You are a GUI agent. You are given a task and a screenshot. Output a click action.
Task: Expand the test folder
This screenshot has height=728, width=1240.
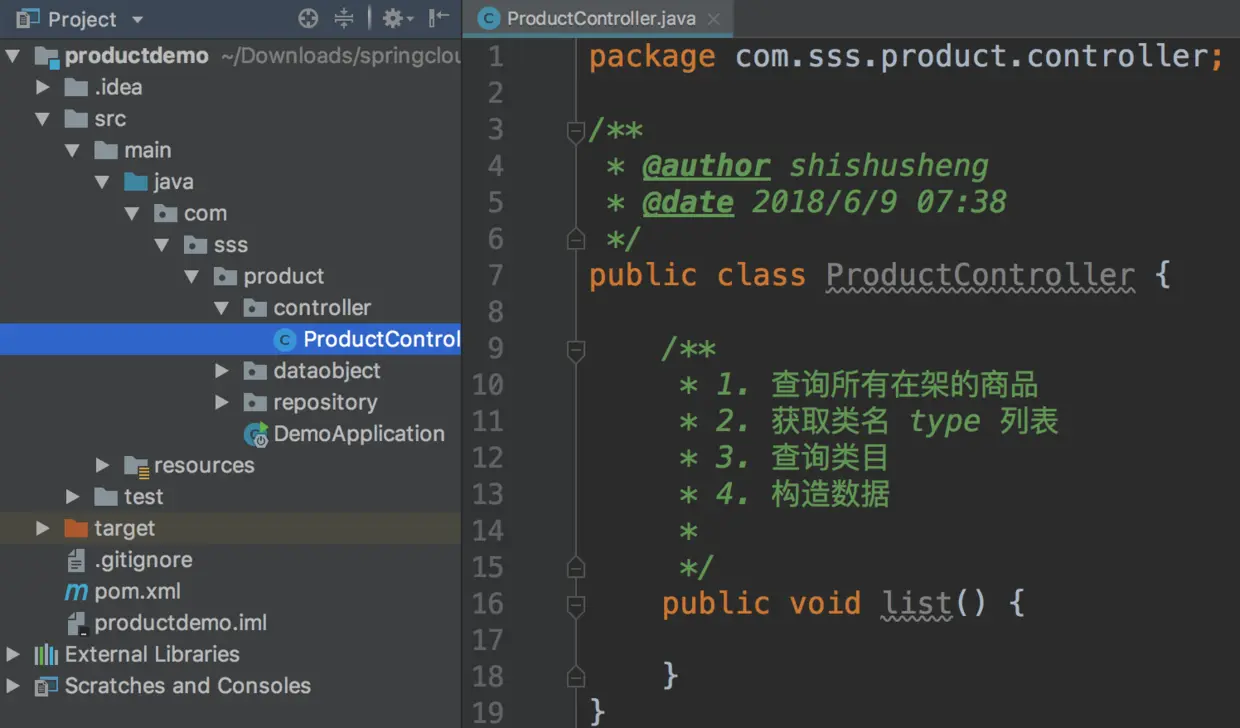[x=73, y=497]
